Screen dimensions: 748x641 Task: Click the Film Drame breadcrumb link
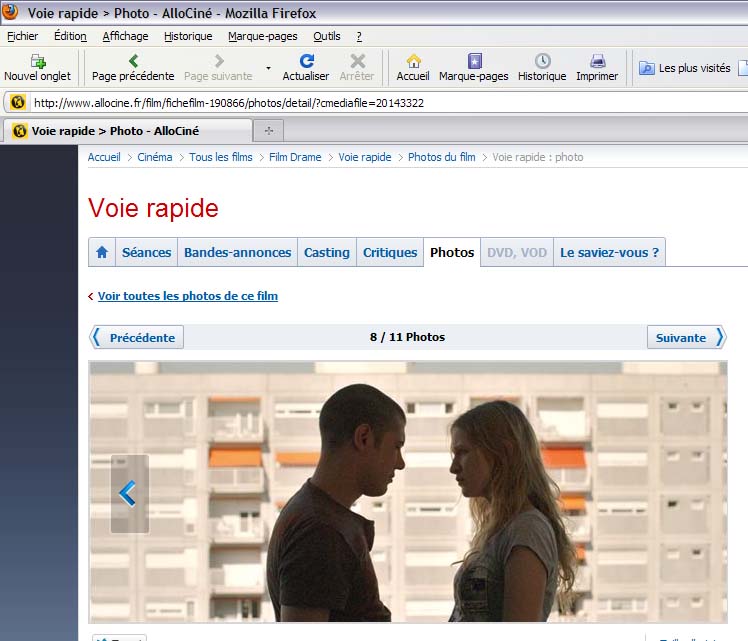coord(295,157)
